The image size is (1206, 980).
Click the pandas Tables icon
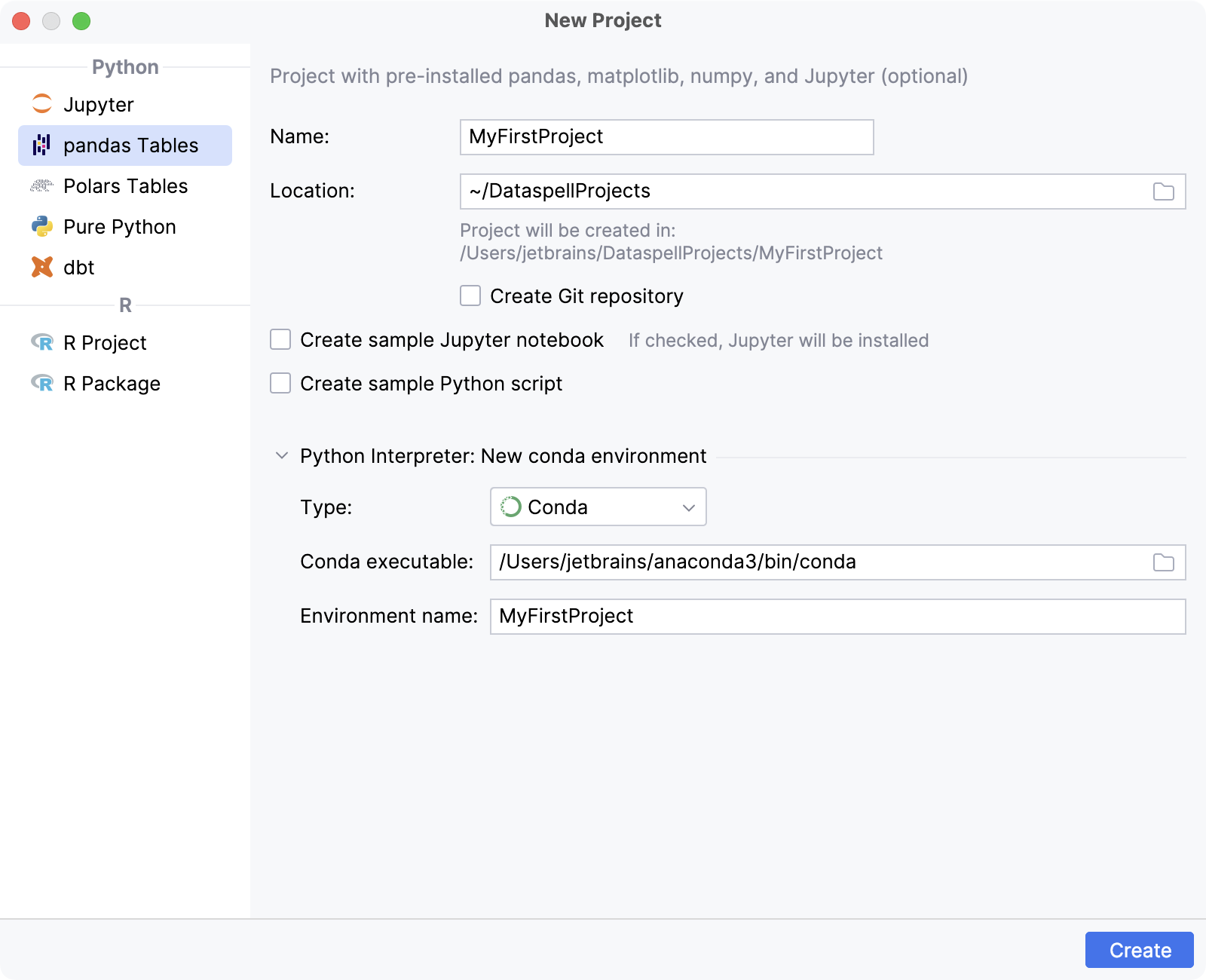coord(42,145)
